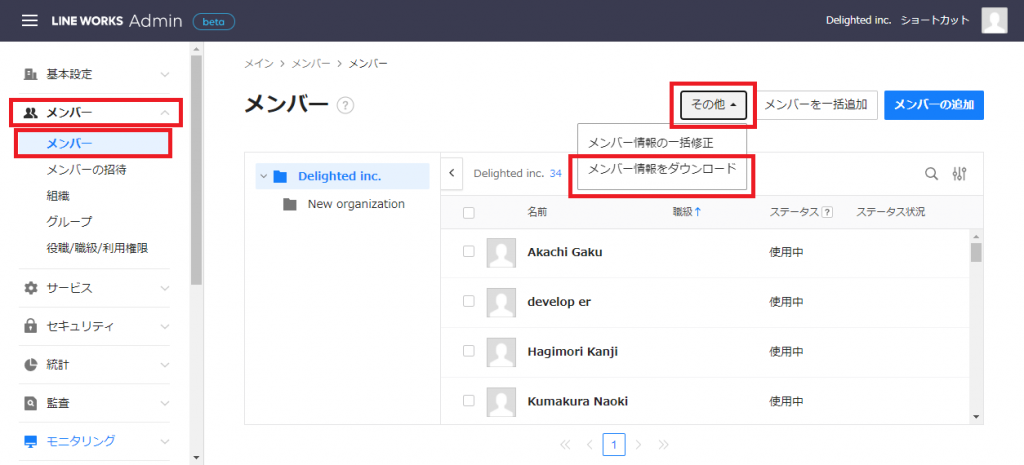Click the ステータス help question icon

(x=827, y=212)
